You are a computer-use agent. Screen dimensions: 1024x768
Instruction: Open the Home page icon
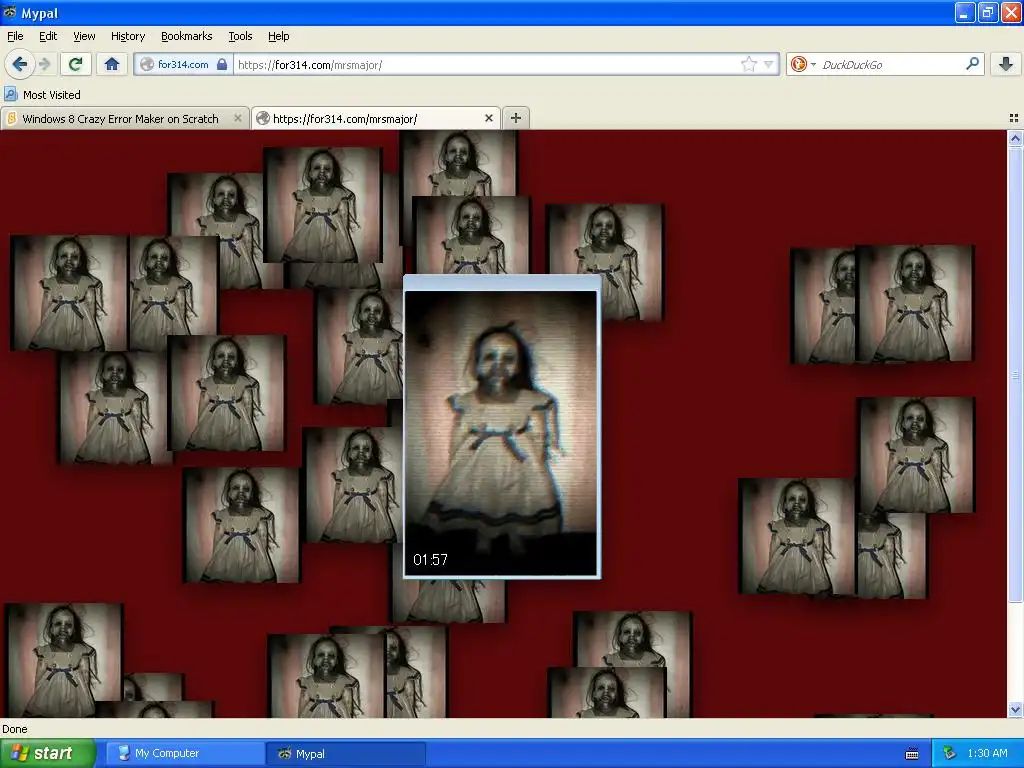coord(112,64)
